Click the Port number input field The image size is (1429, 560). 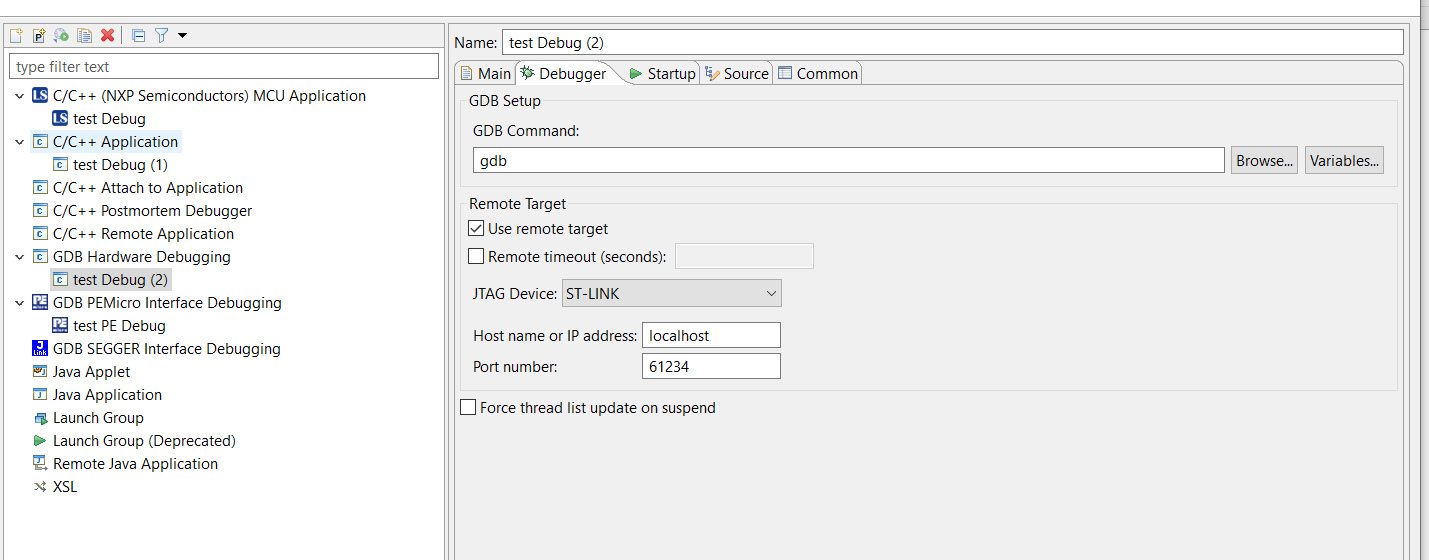710,367
